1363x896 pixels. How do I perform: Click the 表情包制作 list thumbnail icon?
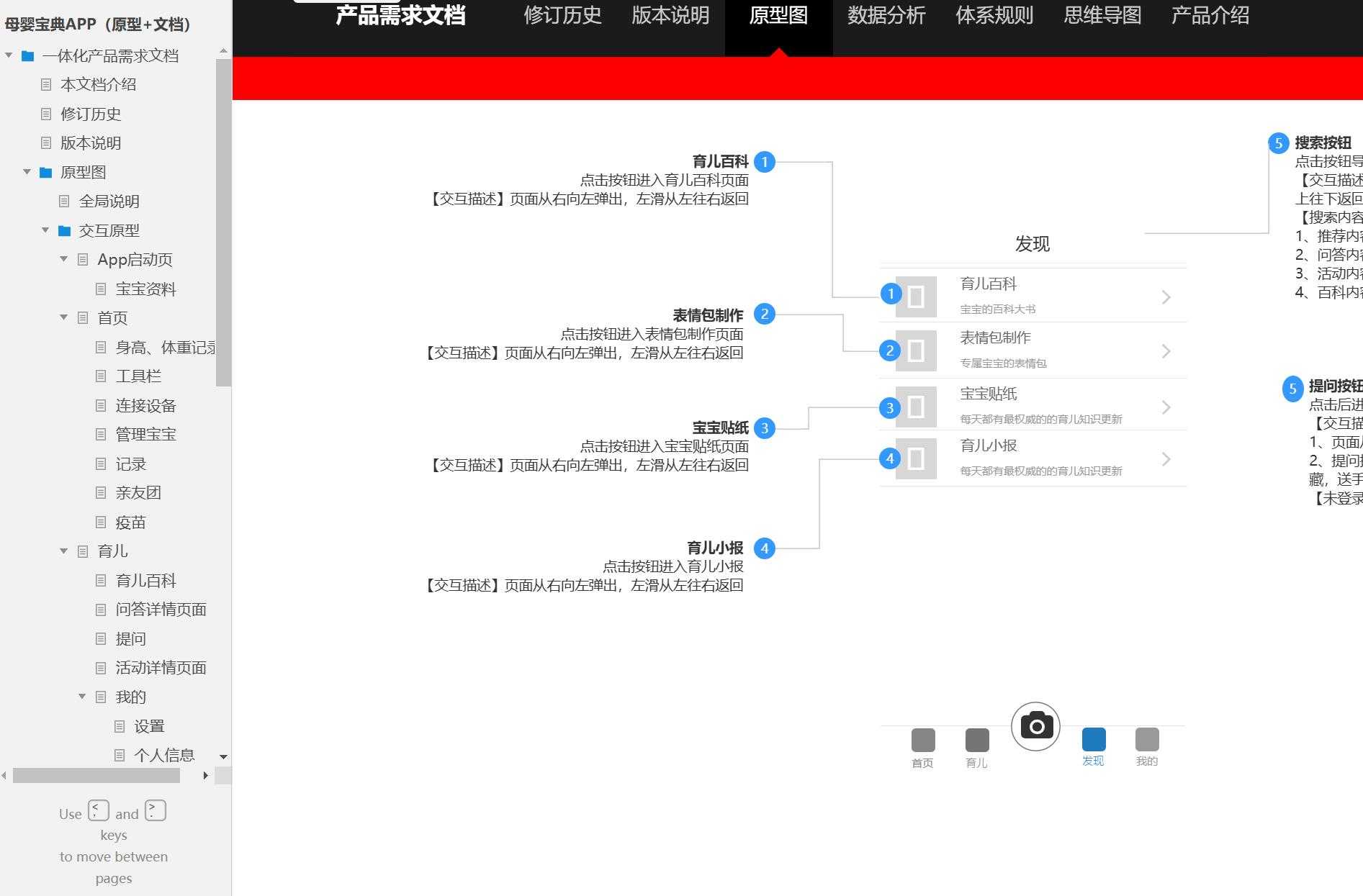point(916,350)
